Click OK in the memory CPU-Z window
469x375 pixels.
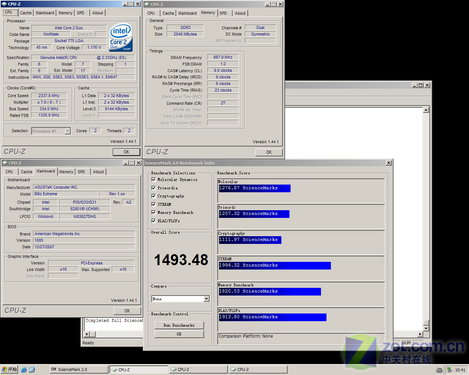pyautogui.click(x=269, y=152)
